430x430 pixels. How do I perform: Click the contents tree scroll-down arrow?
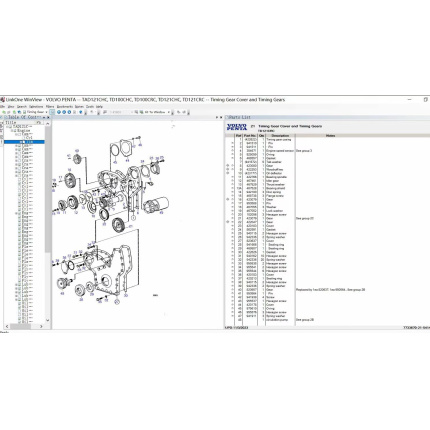click(x=48, y=320)
